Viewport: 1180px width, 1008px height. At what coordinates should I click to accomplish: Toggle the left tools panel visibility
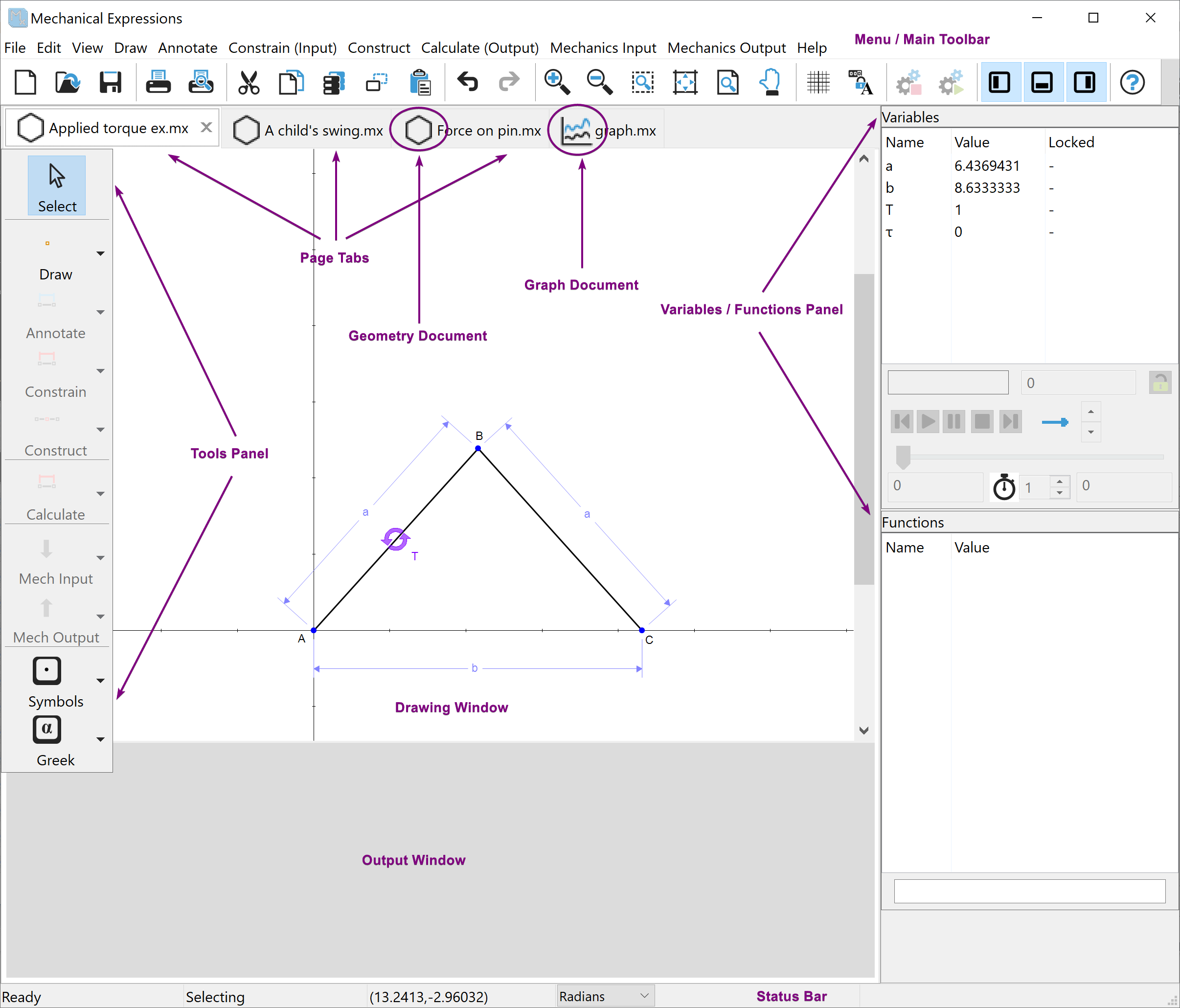[999, 83]
